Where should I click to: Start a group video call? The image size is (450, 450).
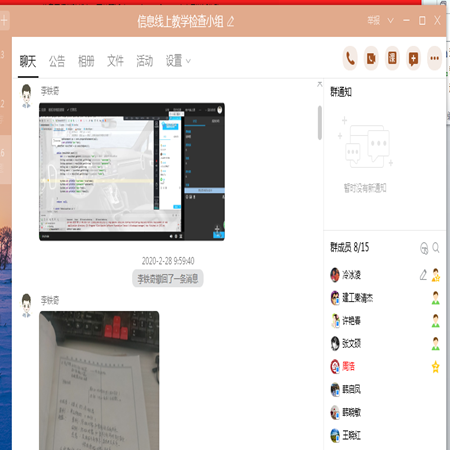[371, 59]
